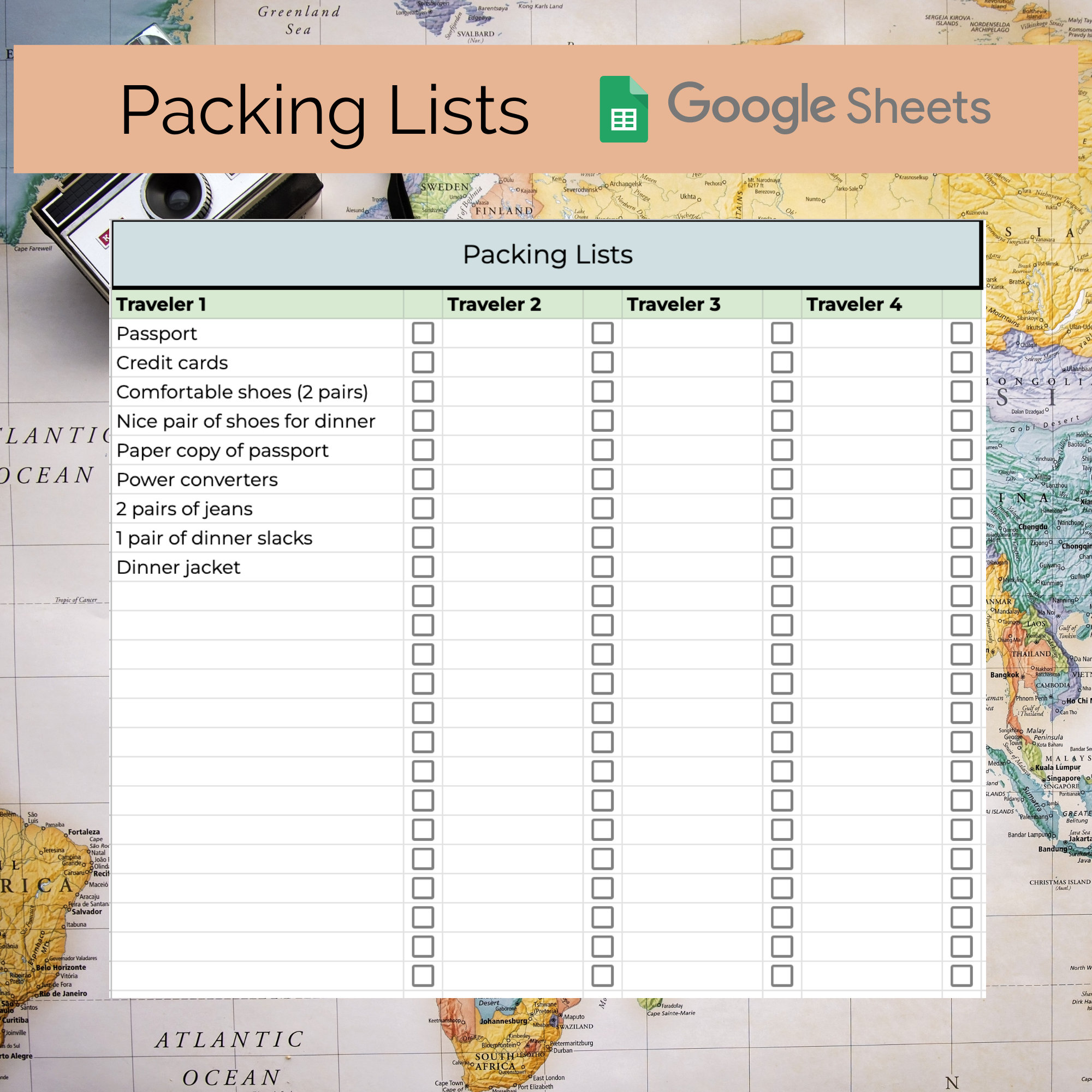
Task: Check the Dinner jacket box for Traveler 1
Action: [423, 567]
